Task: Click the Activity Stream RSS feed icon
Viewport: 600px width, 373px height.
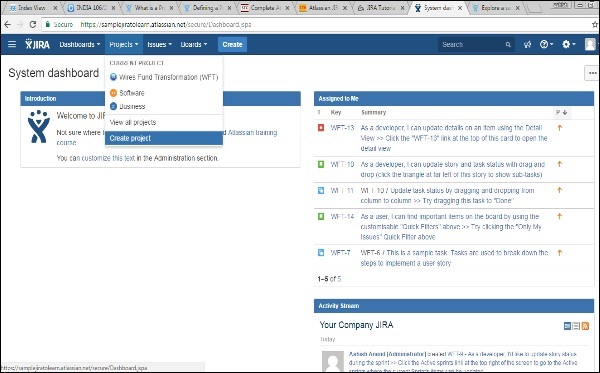Action: click(x=585, y=326)
